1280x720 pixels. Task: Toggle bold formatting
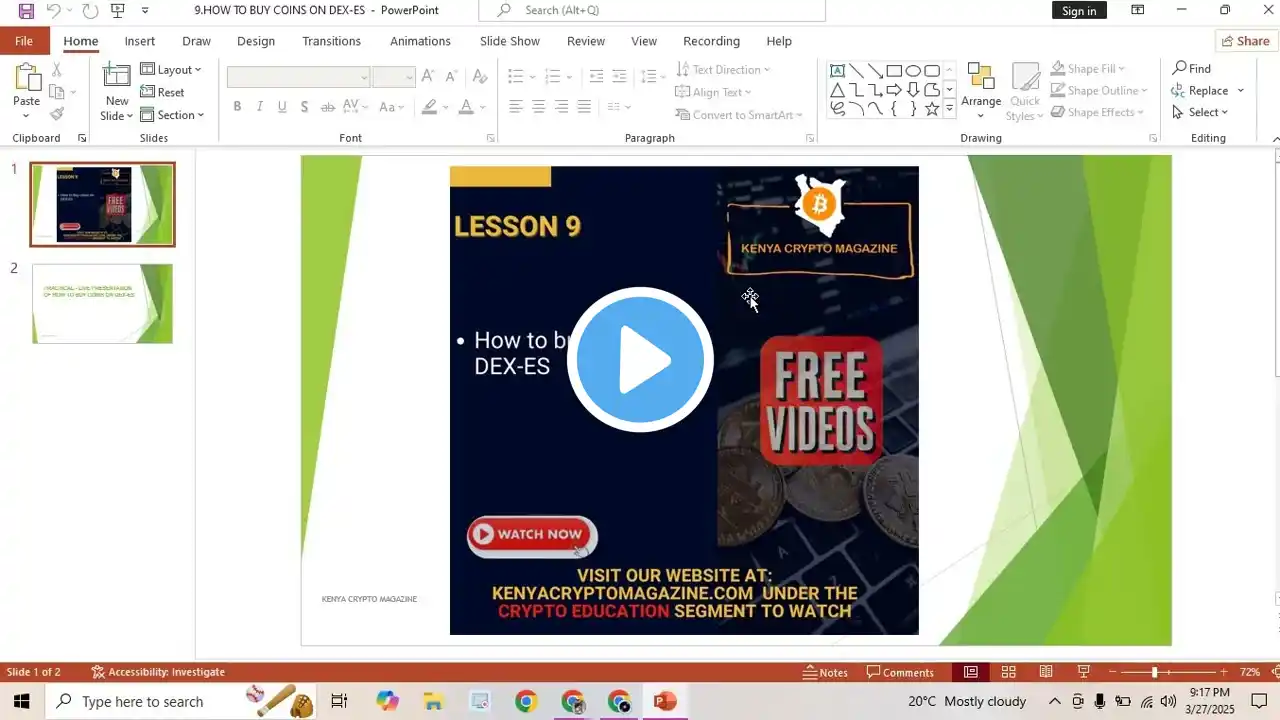tap(237, 107)
